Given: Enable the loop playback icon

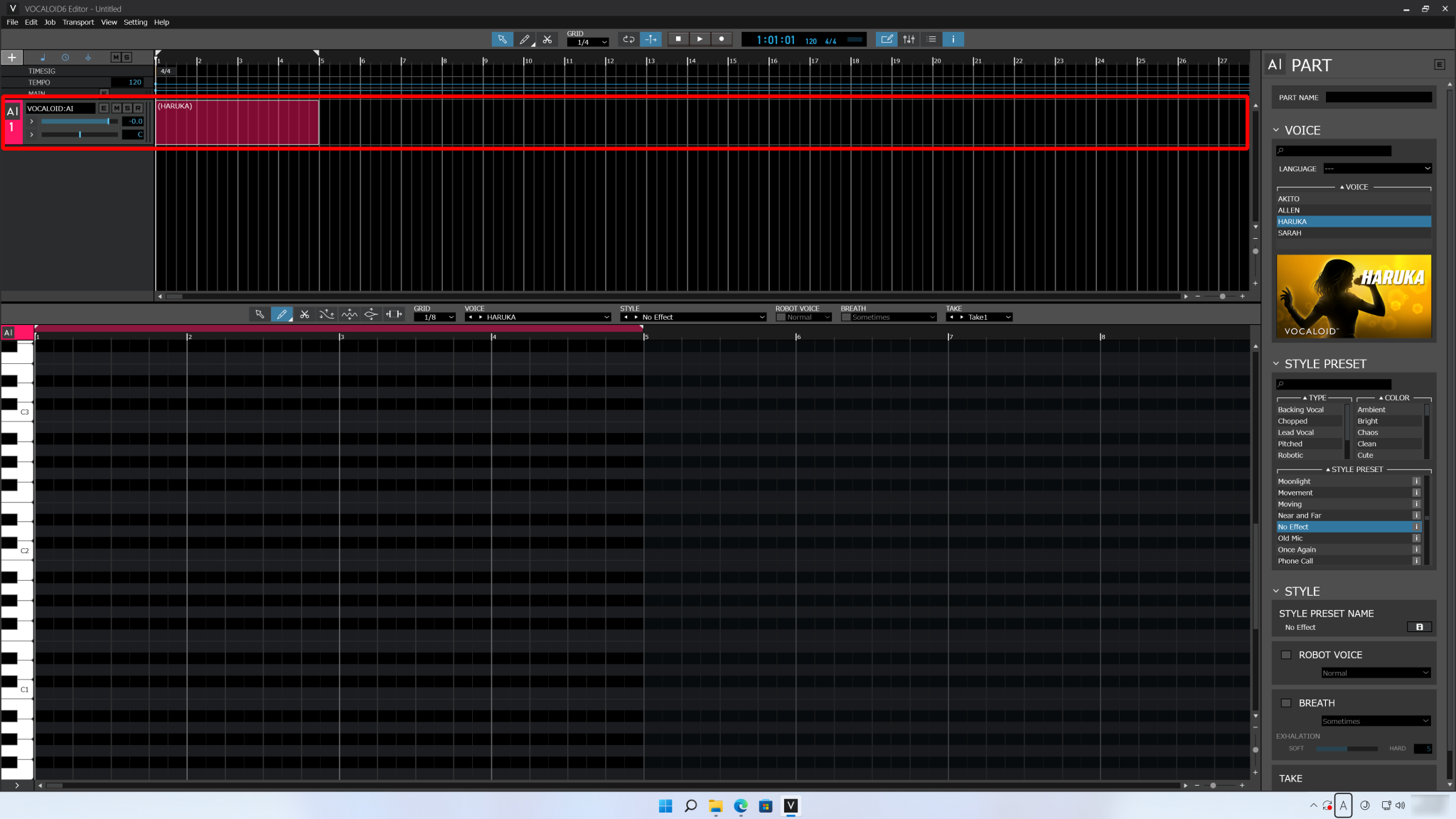Looking at the screenshot, I should (628, 39).
